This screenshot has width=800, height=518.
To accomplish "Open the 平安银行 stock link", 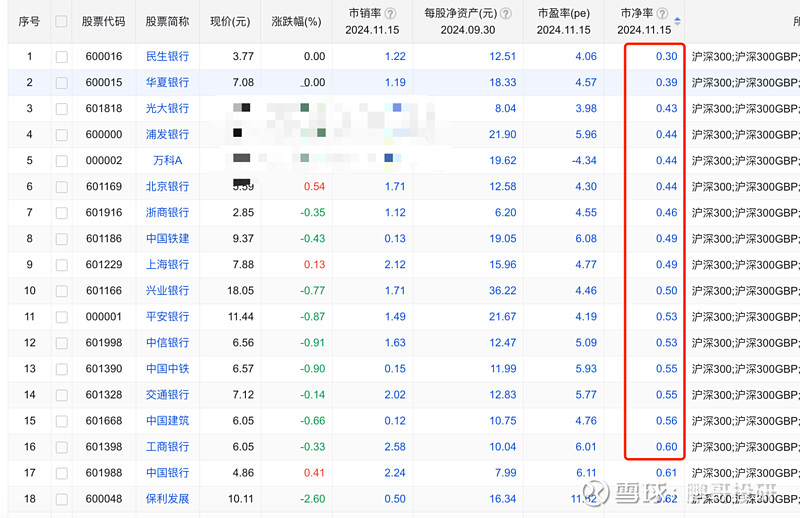I will click(167, 316).
